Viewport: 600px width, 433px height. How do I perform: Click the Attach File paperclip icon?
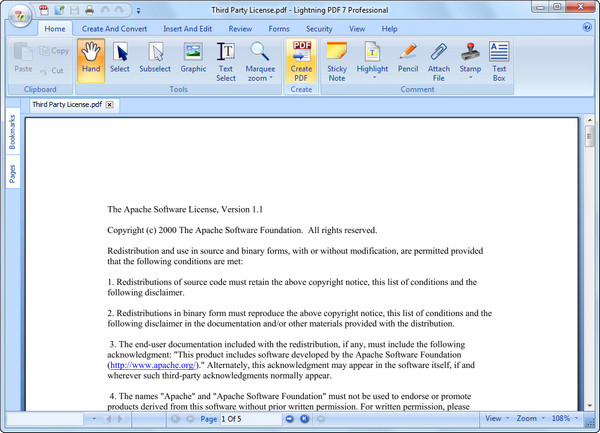[x=439, y=60]
